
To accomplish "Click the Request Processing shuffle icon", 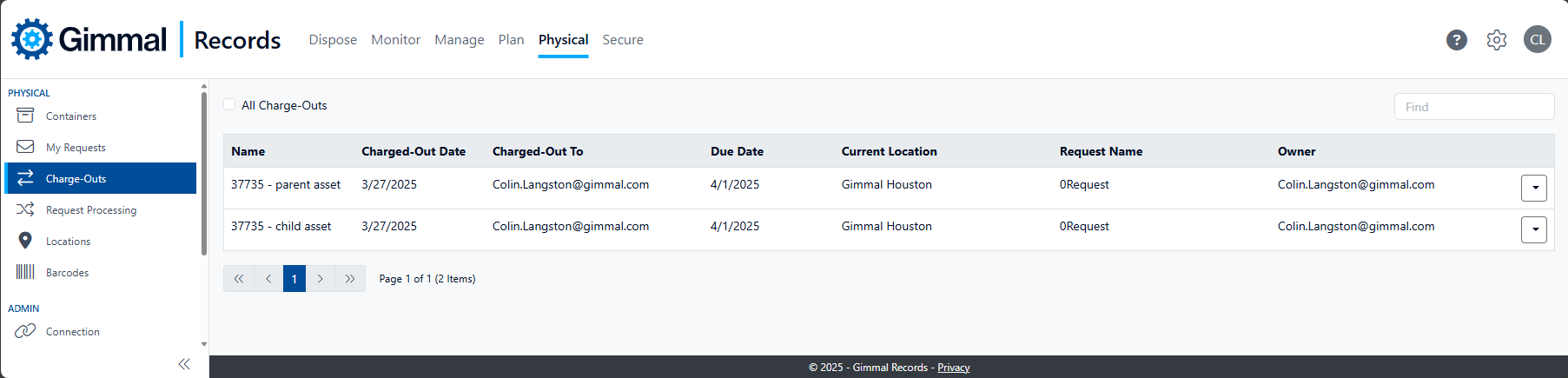I will point(25,209).
